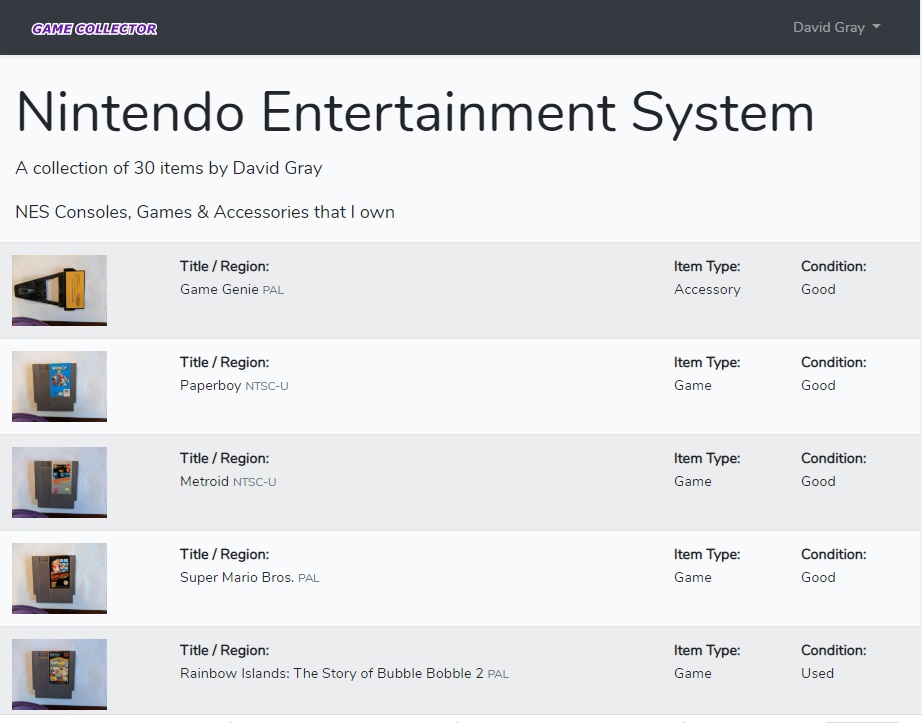Click the Good condition in Game Genie row
The width and height of the screenshot is (922, 723).
pos(818,289)
